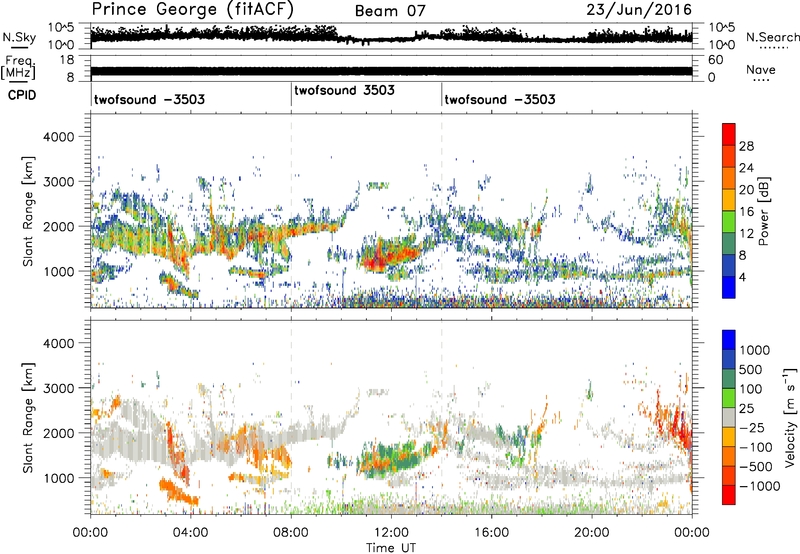The width and height of the screenshot is (800, 554).
Task: Select the "Time UT" axis title
Action: click(391, 547)
